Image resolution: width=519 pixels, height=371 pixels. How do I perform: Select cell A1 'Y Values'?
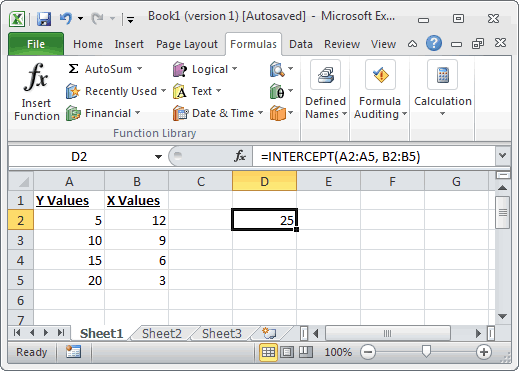pos(69,200)
